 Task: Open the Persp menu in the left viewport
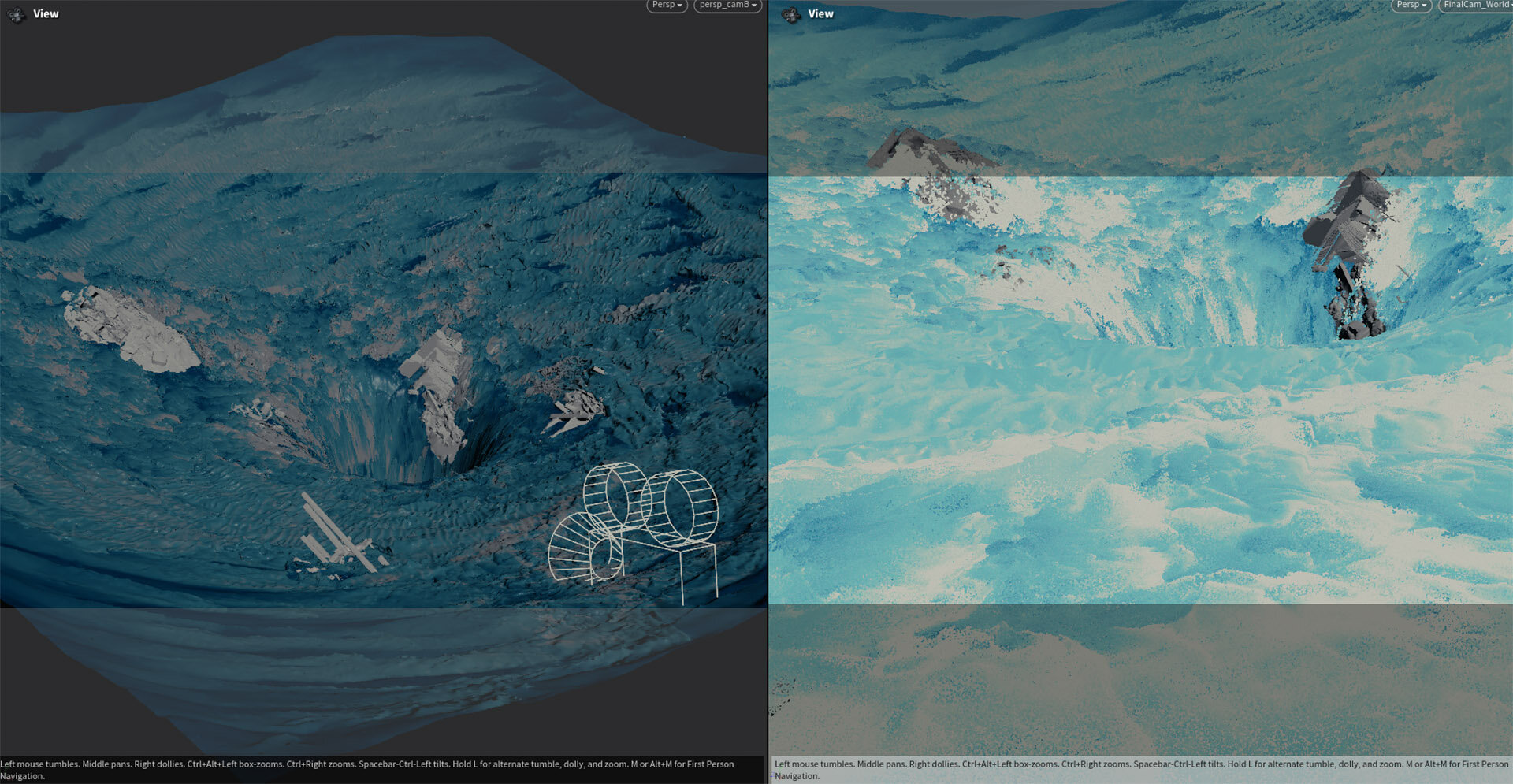(x=667, y=6)
